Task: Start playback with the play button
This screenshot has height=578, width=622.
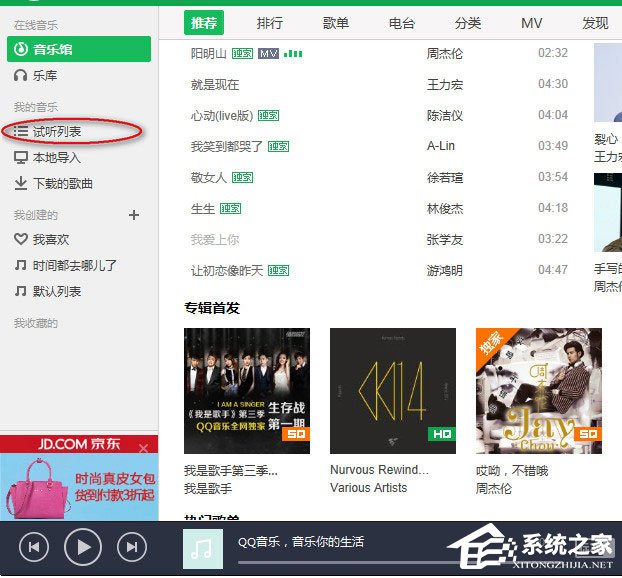Action: click(x=83, y=547)
